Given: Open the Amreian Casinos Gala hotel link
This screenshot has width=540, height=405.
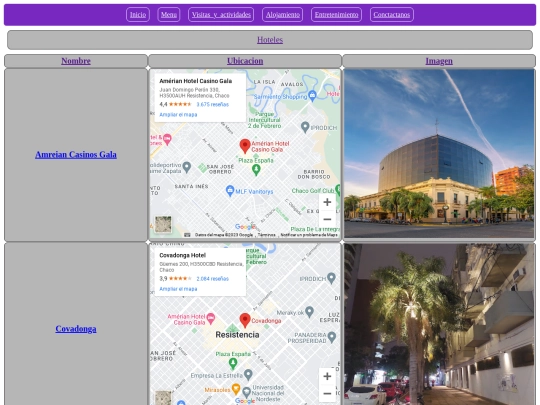Looking at the screenshot, I should (x=76, y=155).
